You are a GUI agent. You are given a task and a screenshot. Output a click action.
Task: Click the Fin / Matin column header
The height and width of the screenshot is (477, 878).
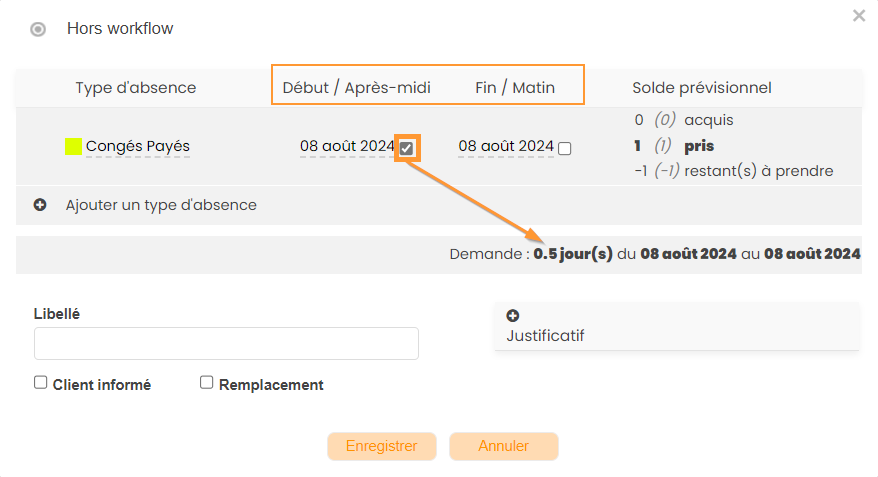(x=515, y=88)
